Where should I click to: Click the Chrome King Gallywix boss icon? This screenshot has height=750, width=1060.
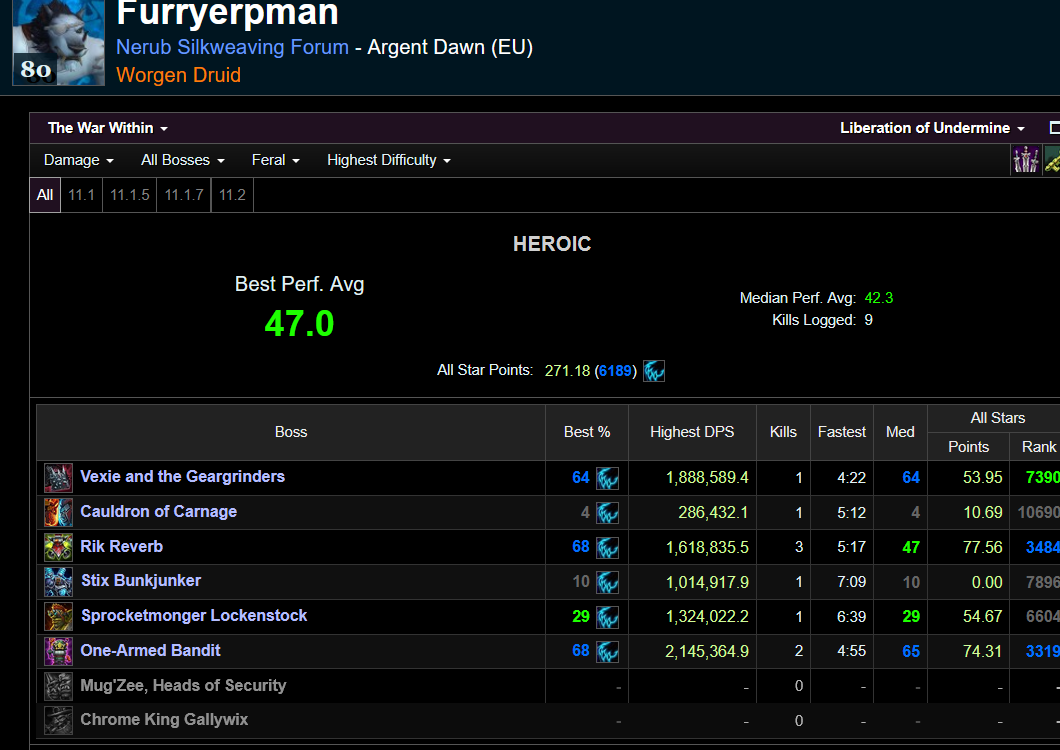[x=58, y=721]
